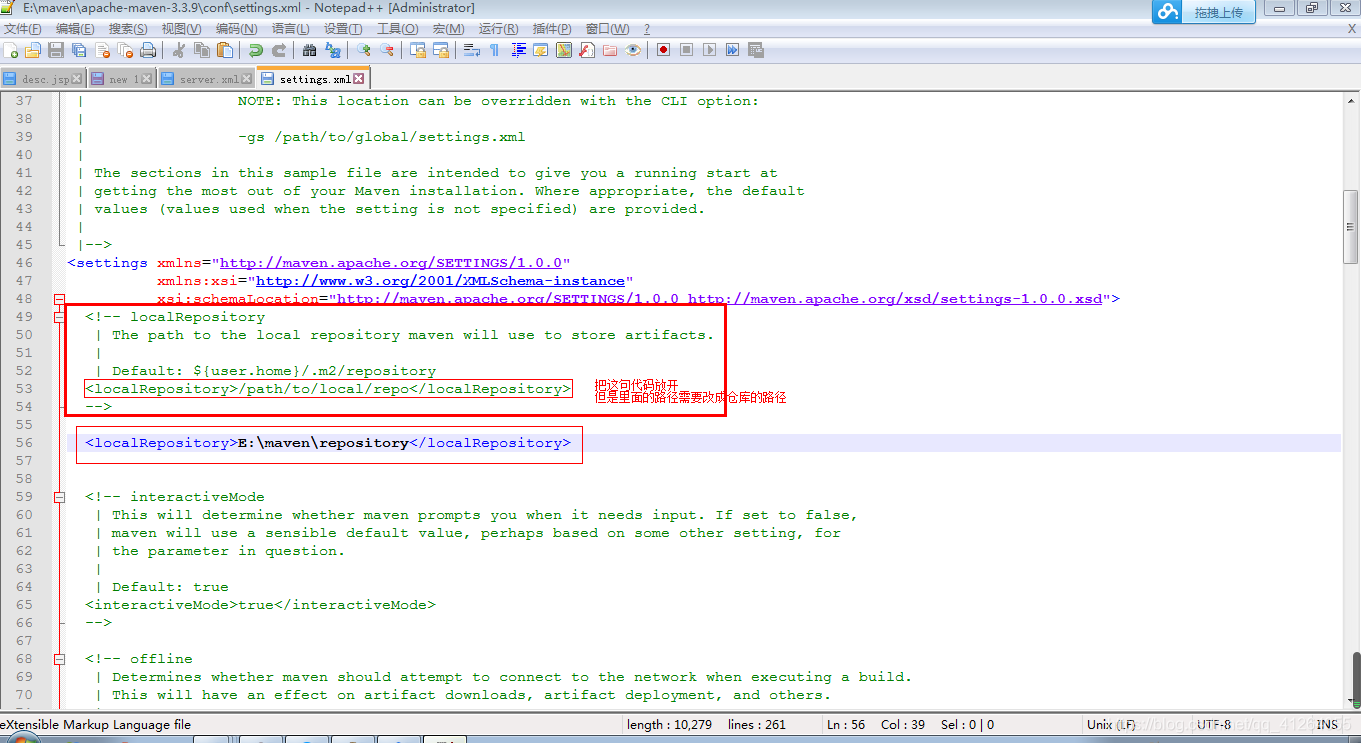Click Save recorded macro icon
The height and width of the screenshot is (743, 1361).
pos(756,50)
